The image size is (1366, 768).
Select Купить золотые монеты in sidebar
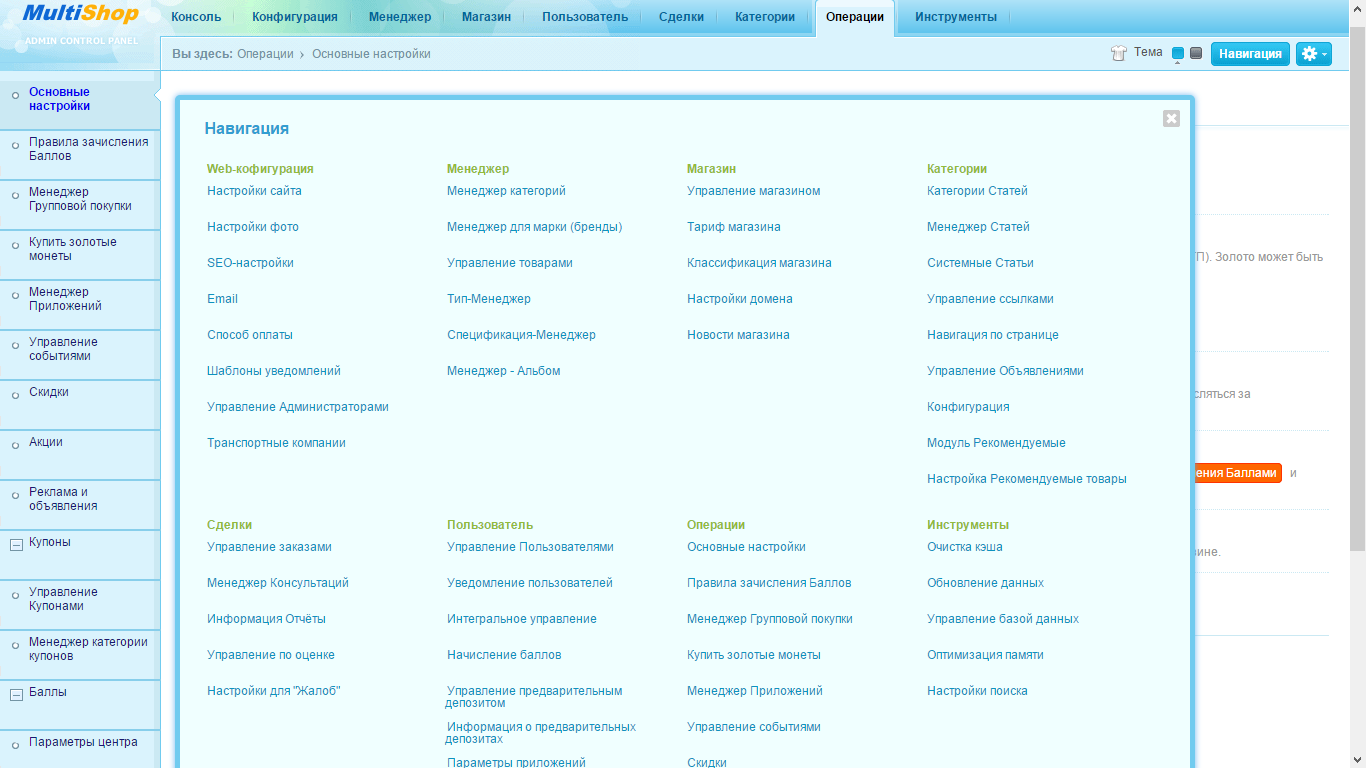coord(80,255)
